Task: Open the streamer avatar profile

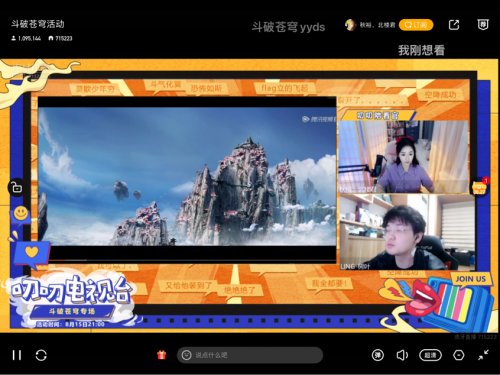Action: click(x=350, y=25)
